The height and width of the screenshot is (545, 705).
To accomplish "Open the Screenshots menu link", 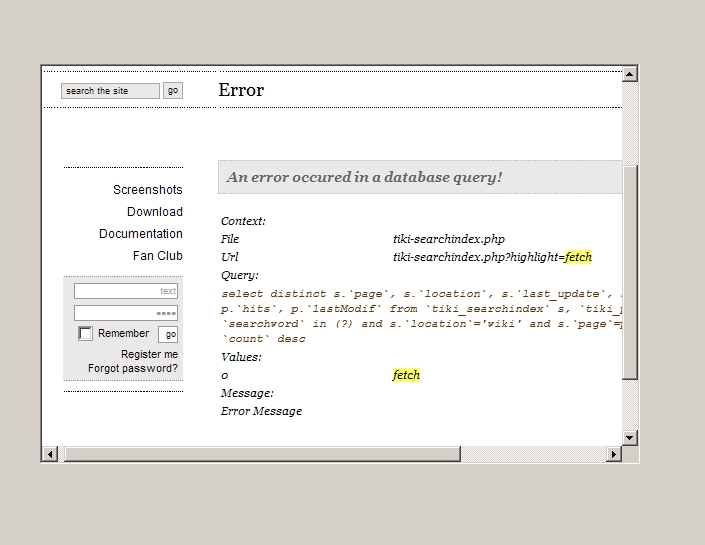I will [x=147, y=190].
